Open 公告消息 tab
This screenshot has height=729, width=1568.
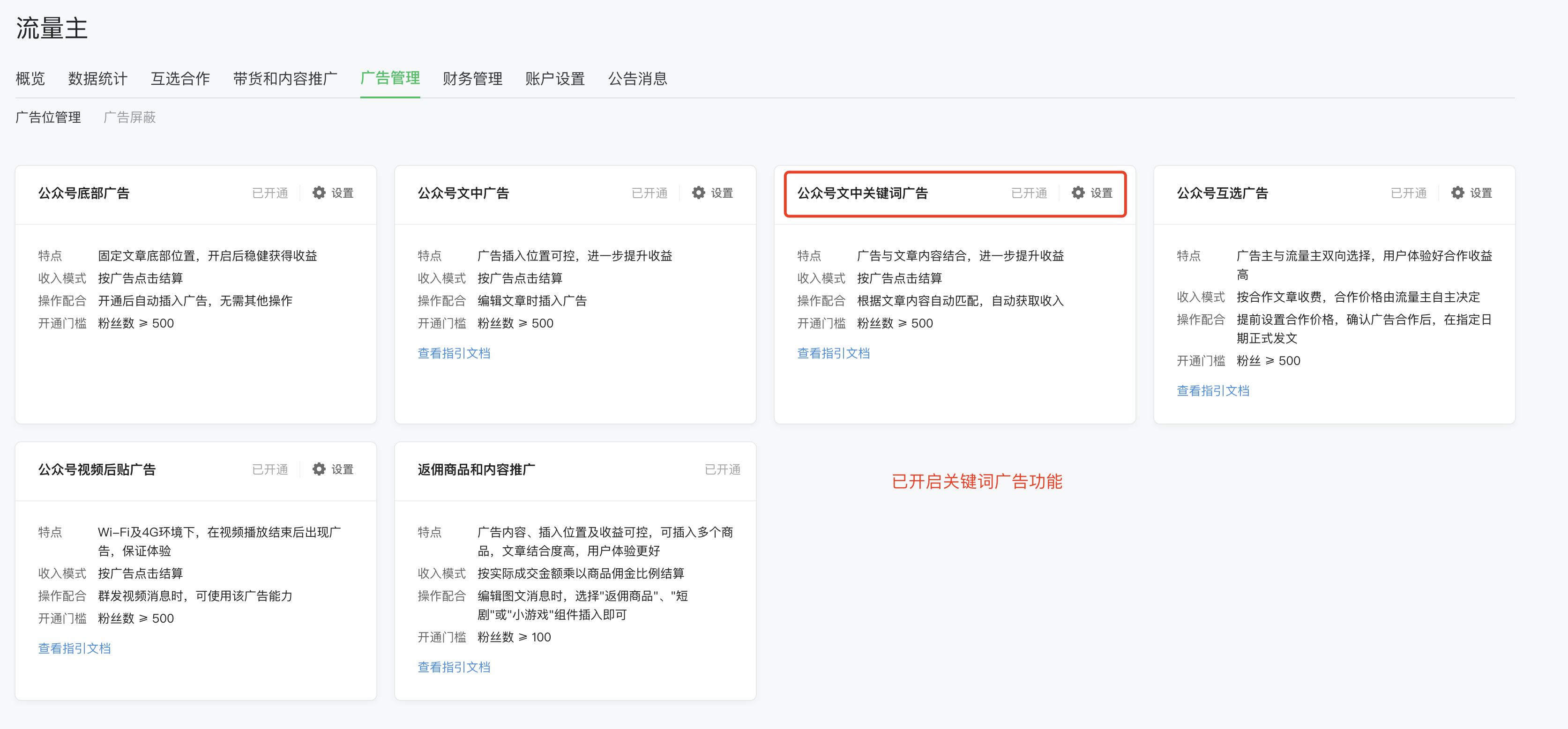click(x=637, y=79)
